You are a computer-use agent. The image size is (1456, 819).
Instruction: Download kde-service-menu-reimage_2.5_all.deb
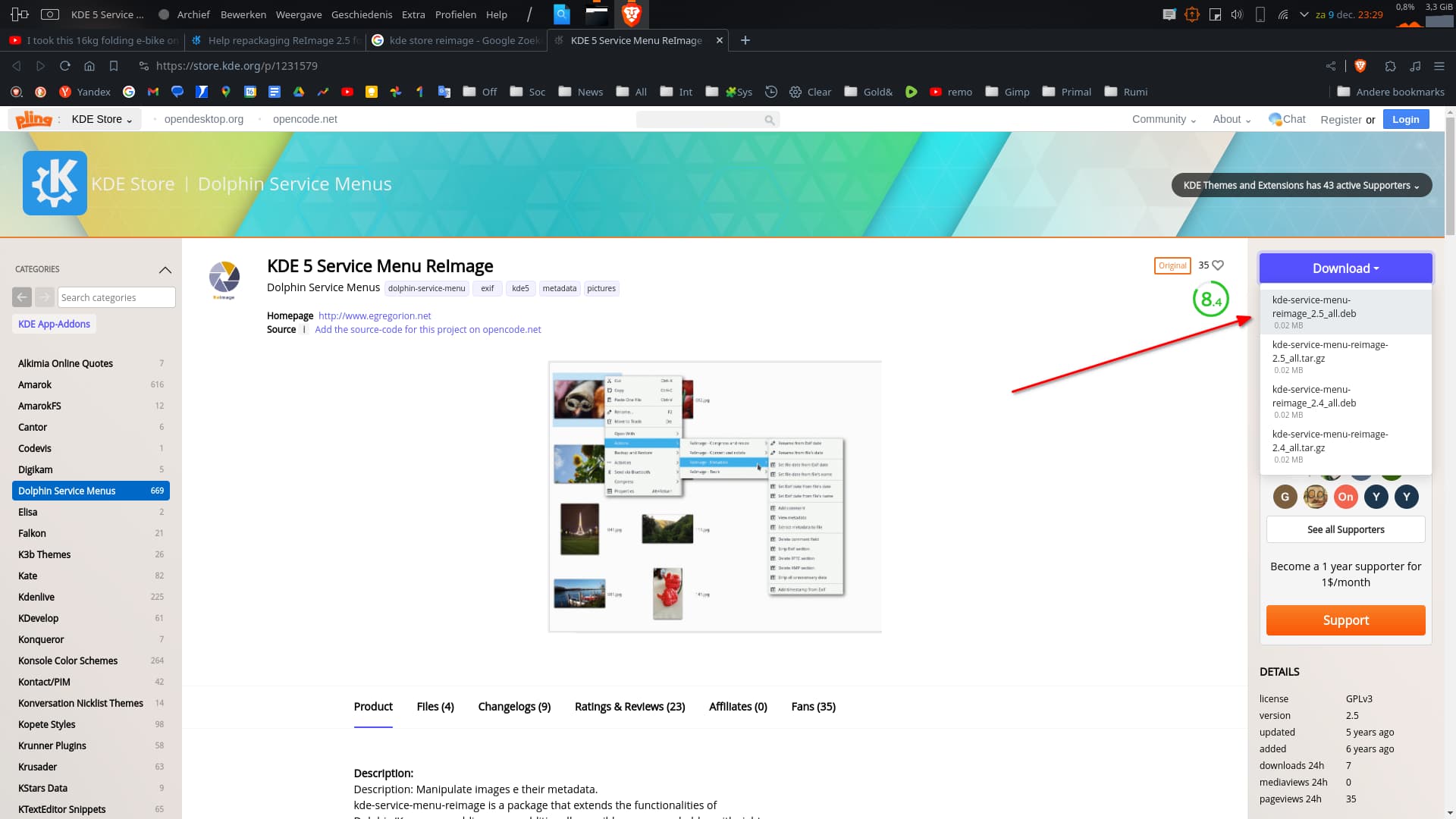click(x=1346, y=312)
